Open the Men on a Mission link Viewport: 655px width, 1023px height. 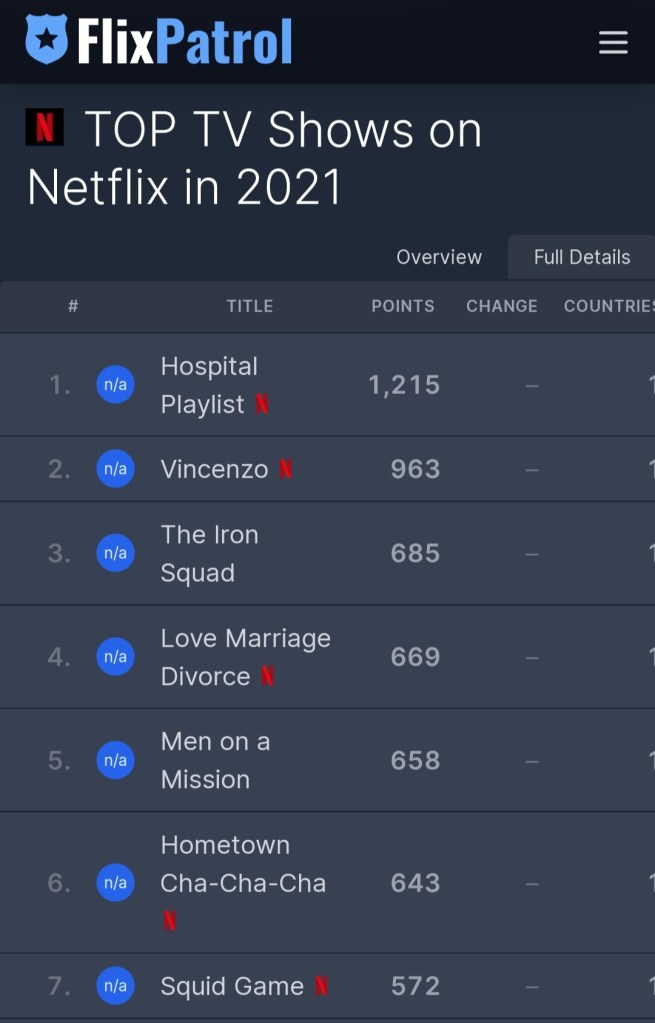(215, 761)
